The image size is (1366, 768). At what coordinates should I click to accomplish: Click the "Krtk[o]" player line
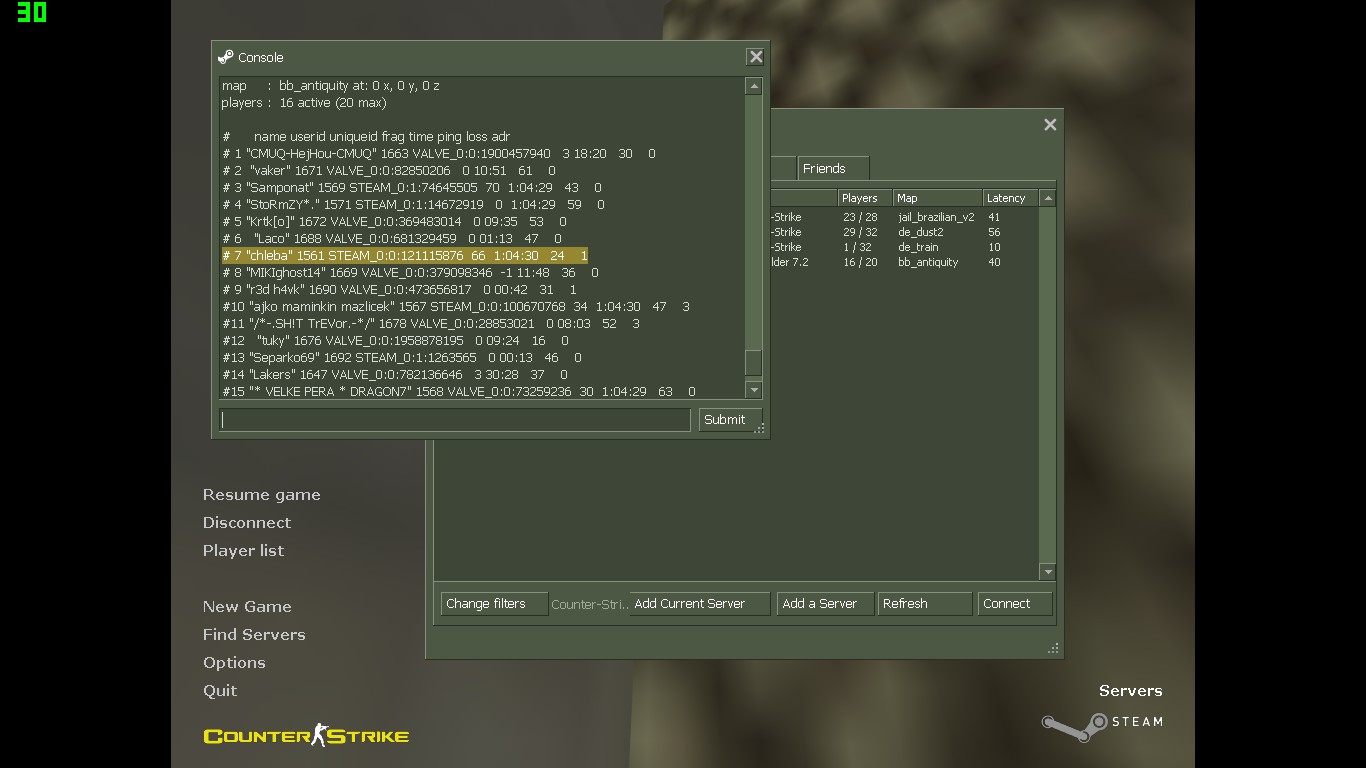(395, 222)
